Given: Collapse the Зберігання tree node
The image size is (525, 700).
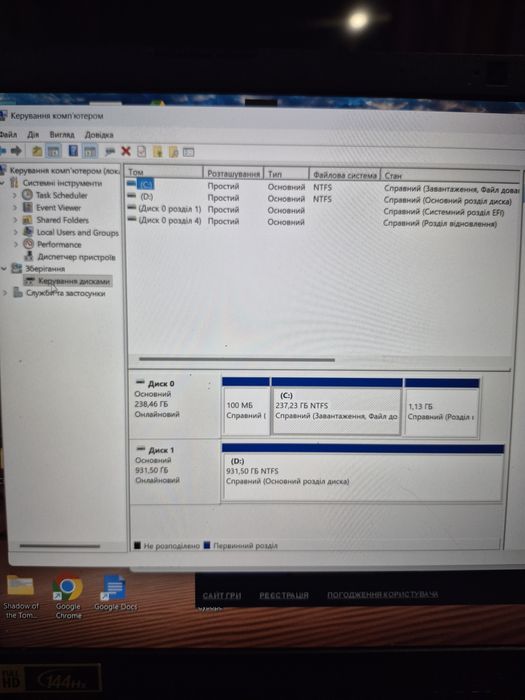Looking at the screenshot, I should [x=4, y=268].
